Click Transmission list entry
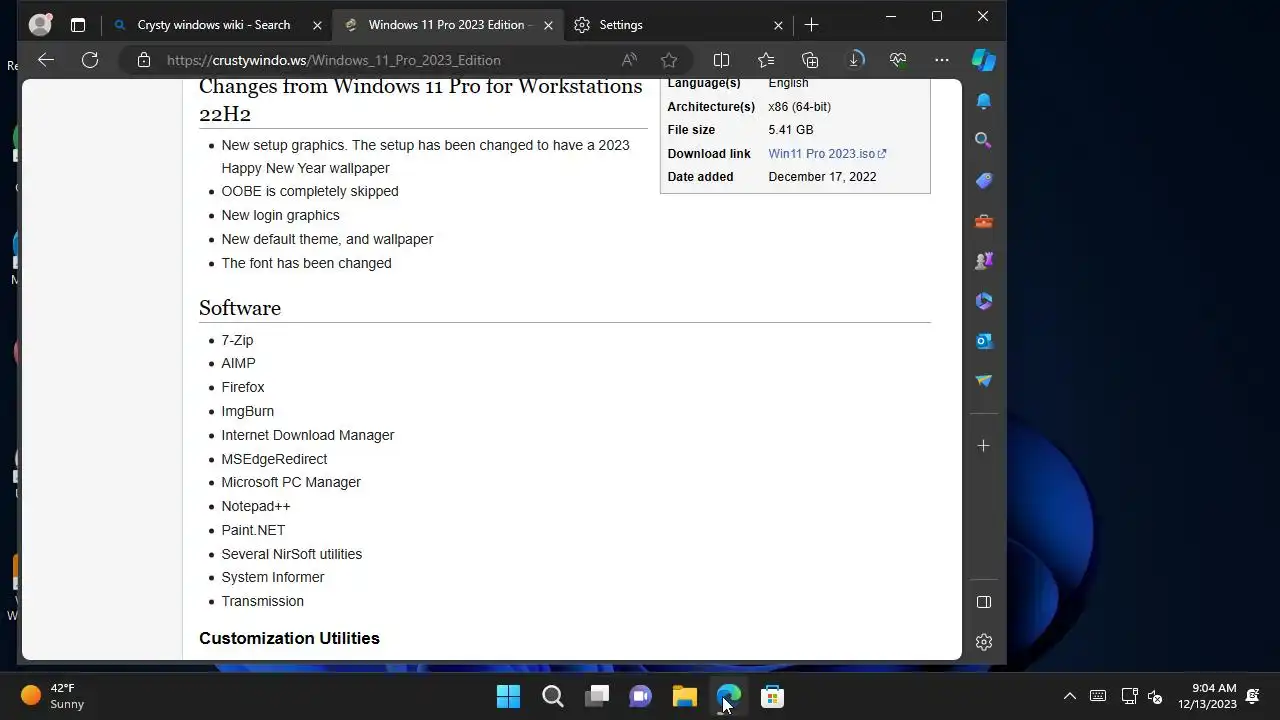This screenshot has height=720, width=1280. tap(262, 601)
